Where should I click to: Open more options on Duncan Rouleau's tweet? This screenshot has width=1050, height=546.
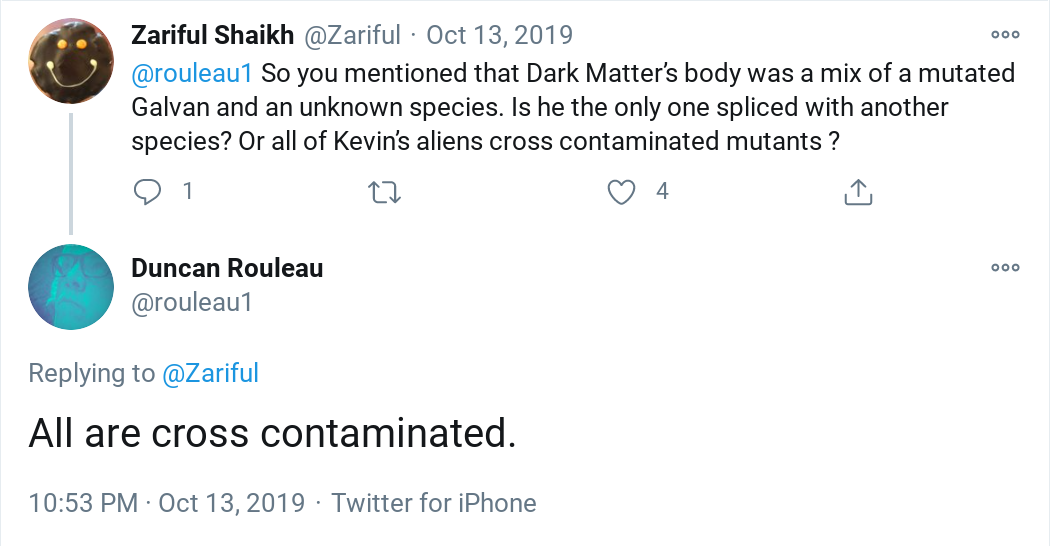coord(1005,268)
